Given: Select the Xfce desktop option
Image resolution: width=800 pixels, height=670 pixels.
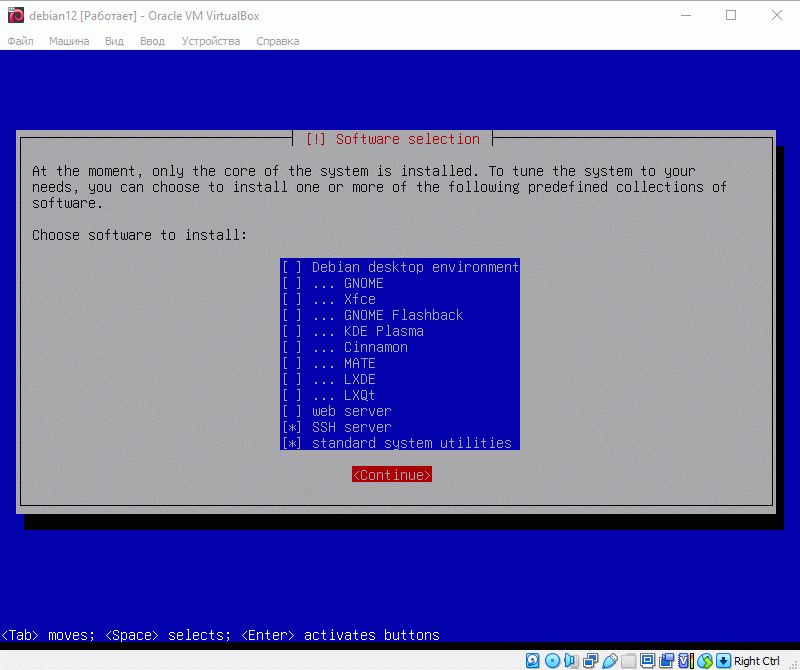Looking at the screenshot, I should tap(400, 299).
